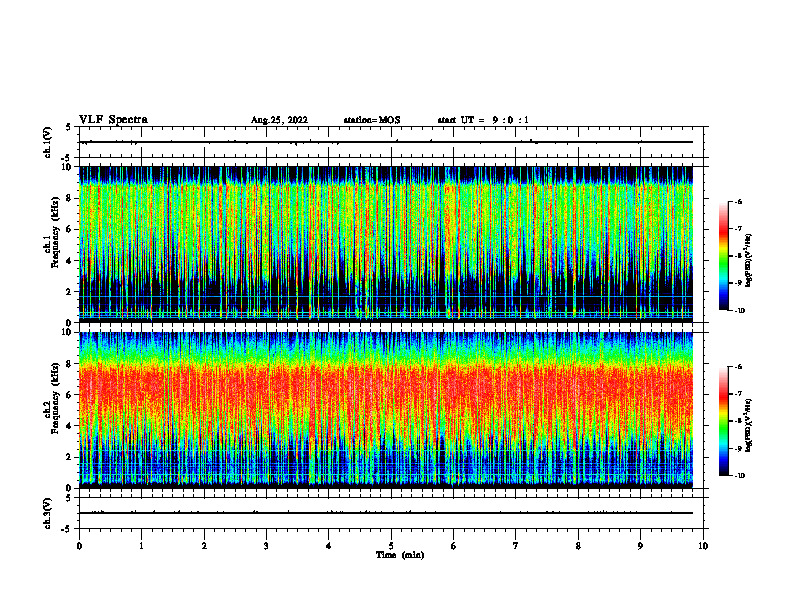Click the time axis tick label '3'

[266, 546]
